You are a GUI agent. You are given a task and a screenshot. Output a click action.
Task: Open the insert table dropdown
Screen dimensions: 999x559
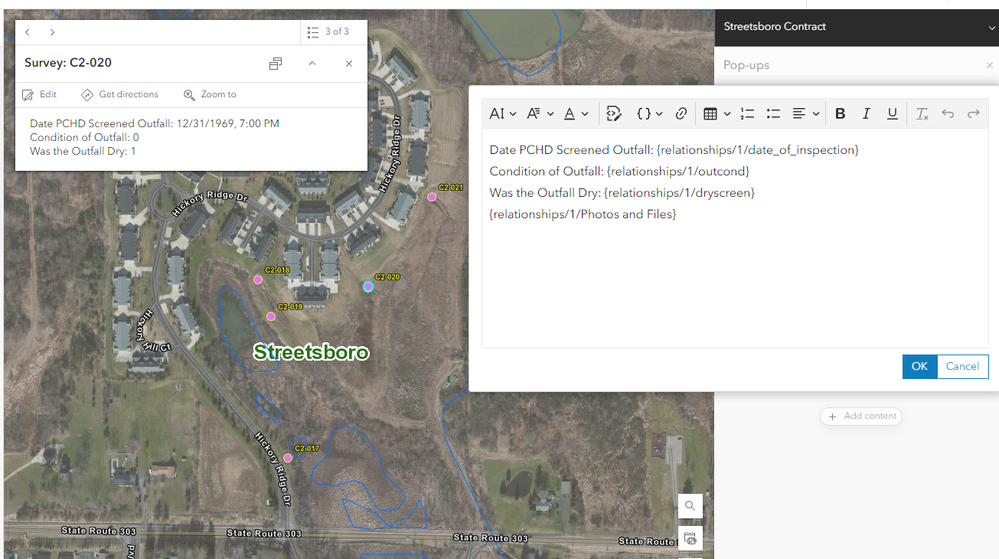click(x=716, y=113)
